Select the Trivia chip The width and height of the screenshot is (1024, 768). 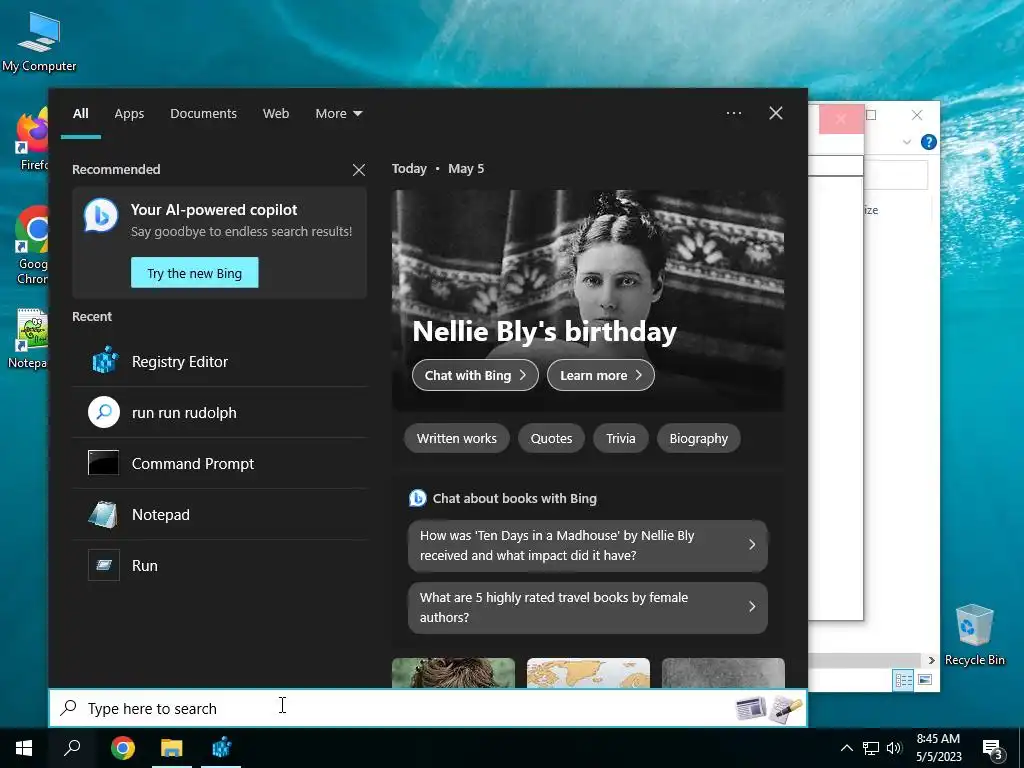pos(620,438)
